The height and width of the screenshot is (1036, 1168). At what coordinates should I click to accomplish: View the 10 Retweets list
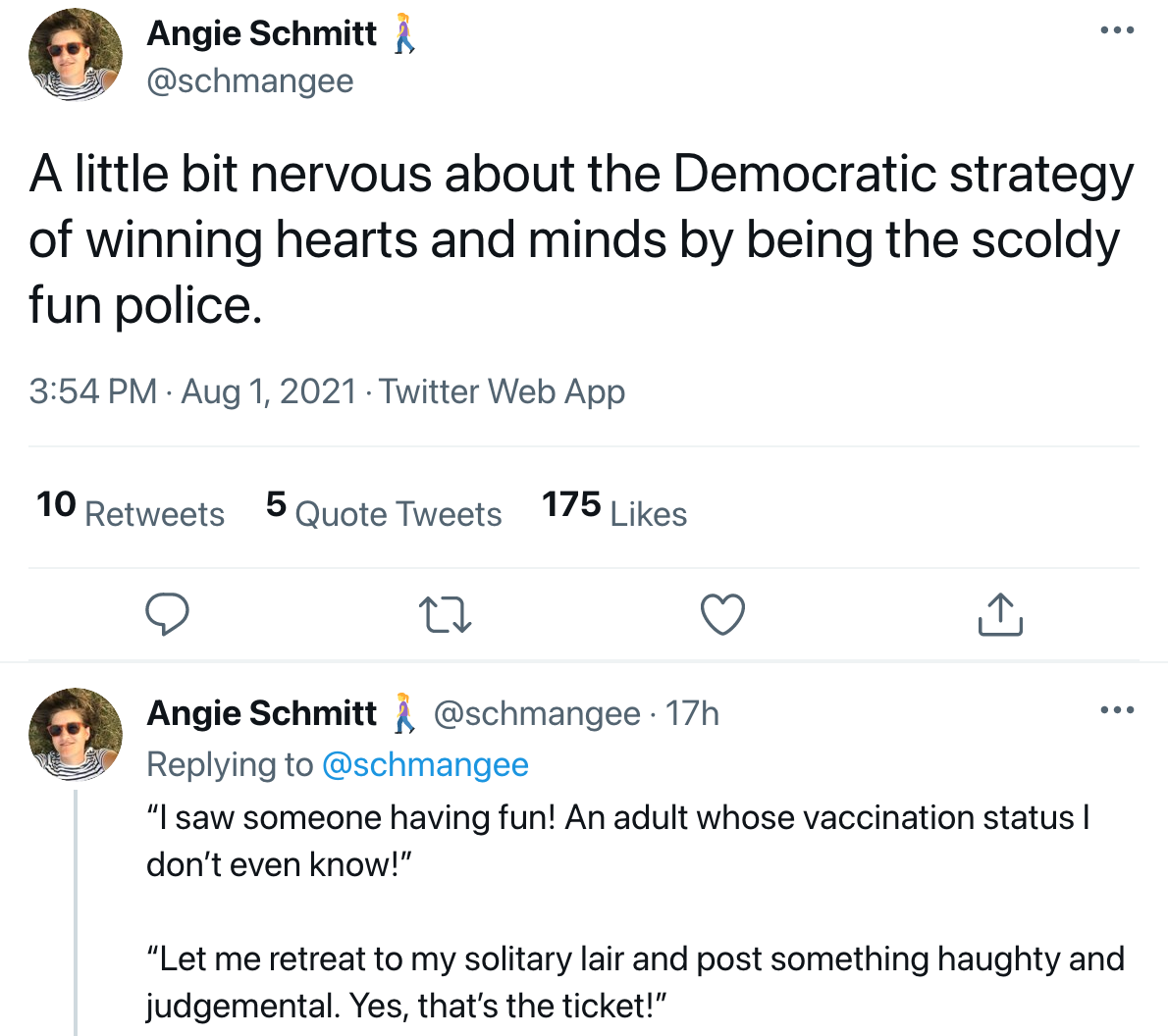point(131,510)
